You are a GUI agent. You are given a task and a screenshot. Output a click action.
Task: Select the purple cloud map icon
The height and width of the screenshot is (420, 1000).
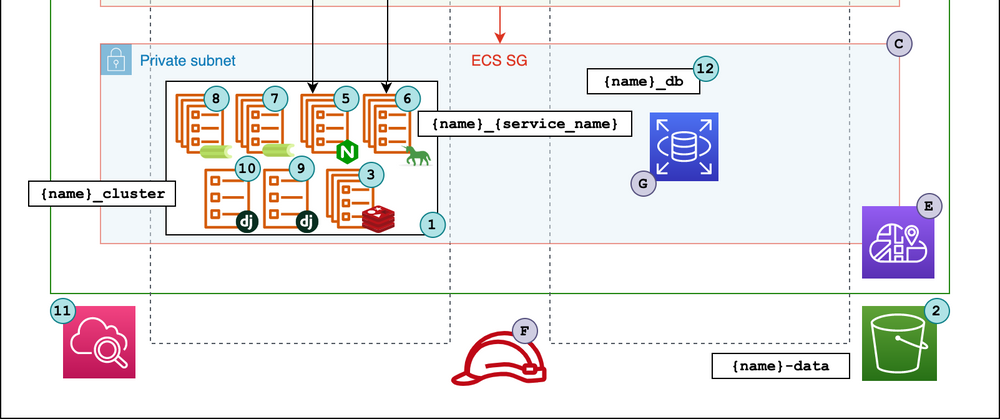[x=899, y=242]
